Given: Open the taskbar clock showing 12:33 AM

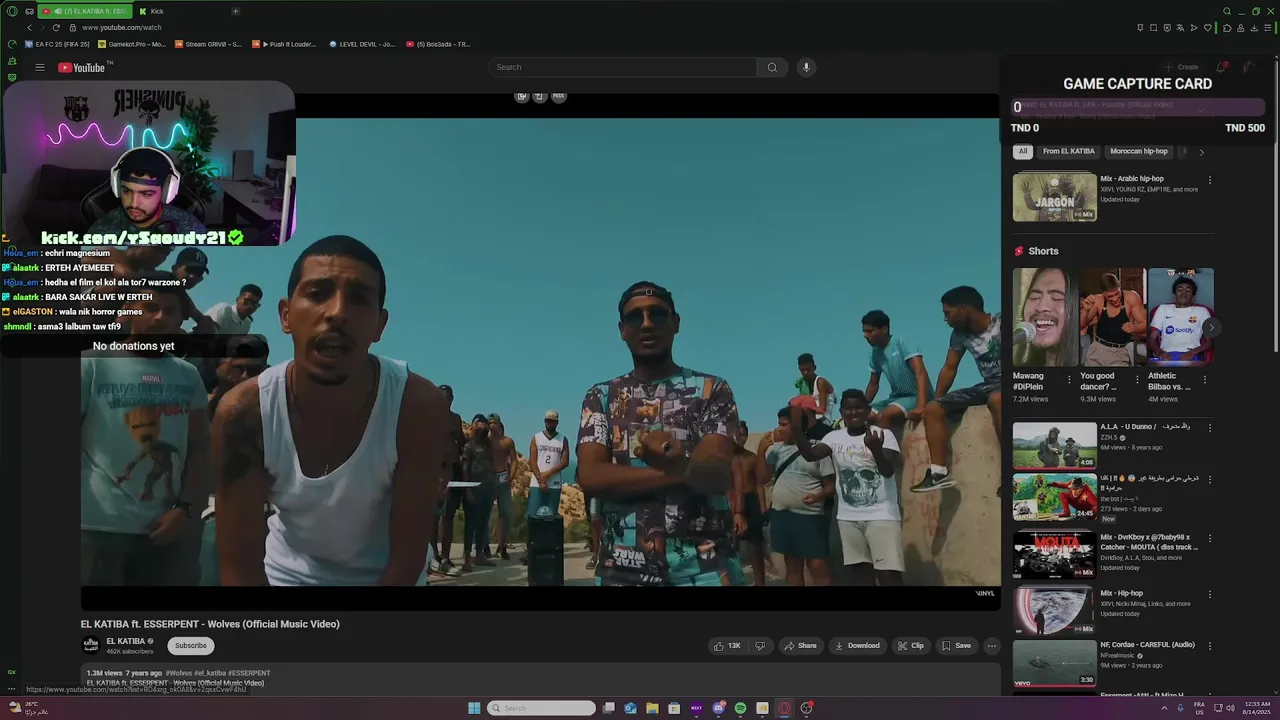Looking at the screenshot, I should 1256,708.
